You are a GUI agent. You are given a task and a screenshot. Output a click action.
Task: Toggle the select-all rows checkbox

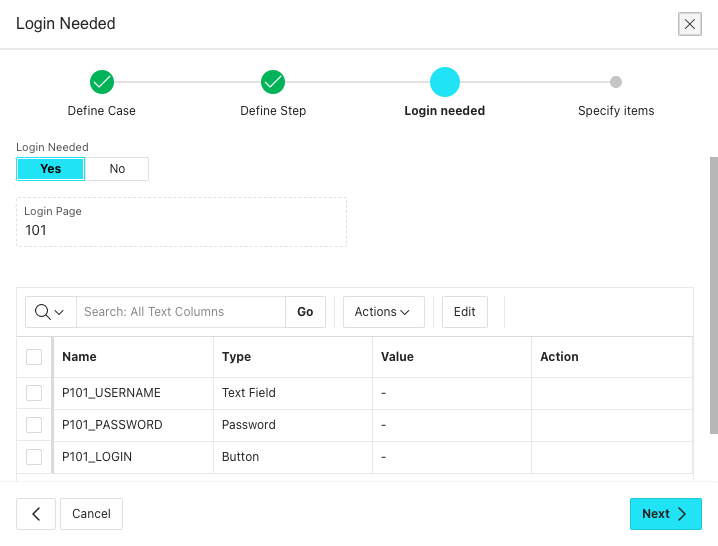34,357
